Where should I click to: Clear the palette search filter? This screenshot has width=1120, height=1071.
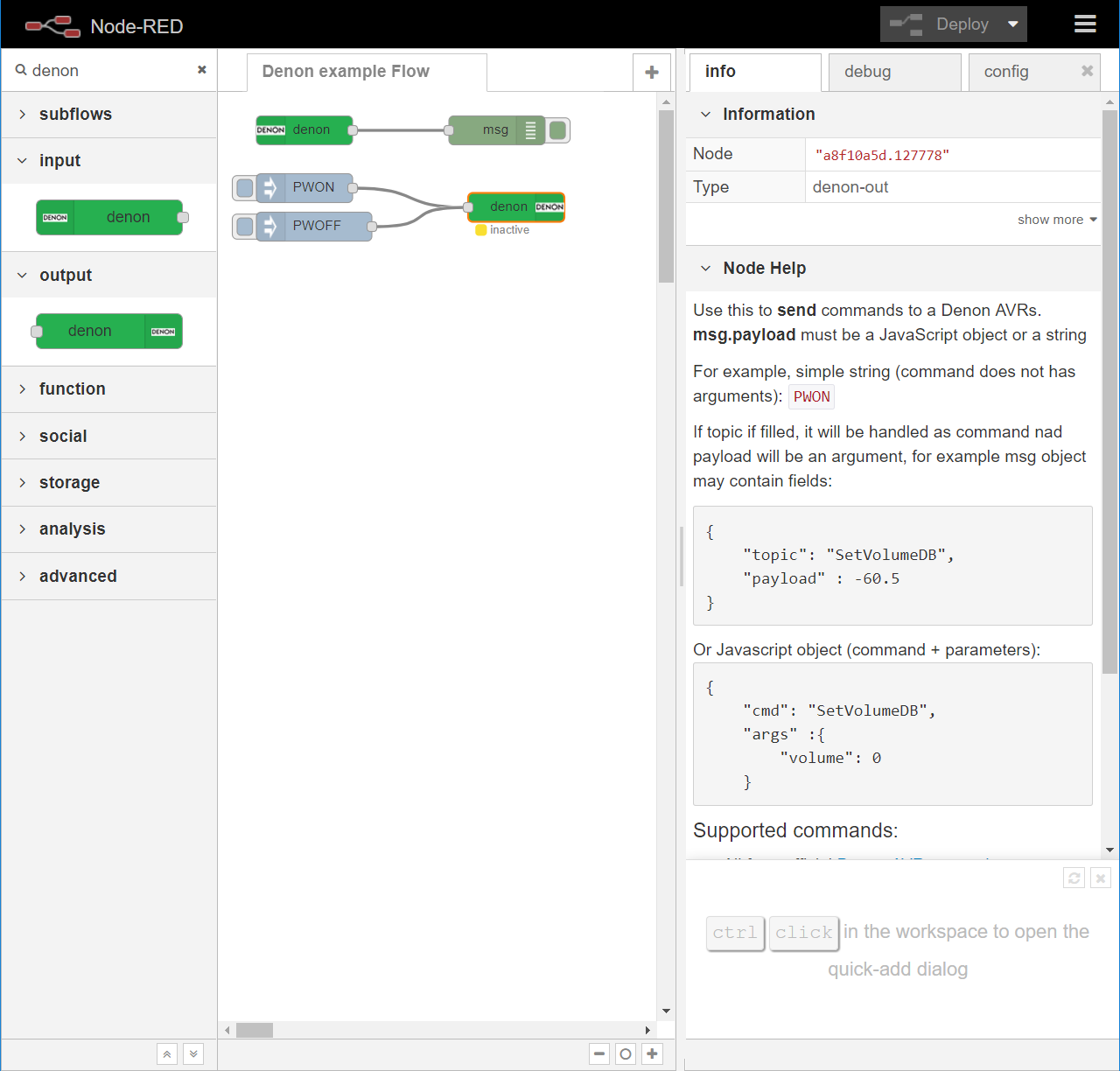pyautogui.click(x=202, y=70)
